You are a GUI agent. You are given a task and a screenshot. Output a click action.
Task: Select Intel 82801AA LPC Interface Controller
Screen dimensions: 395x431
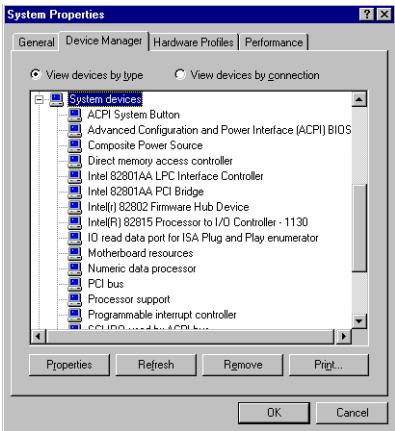pyautogui.click(x=175, y=176)
